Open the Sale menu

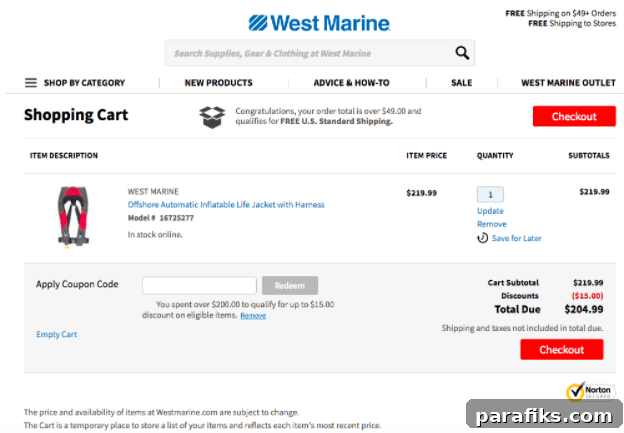(462, 83)
